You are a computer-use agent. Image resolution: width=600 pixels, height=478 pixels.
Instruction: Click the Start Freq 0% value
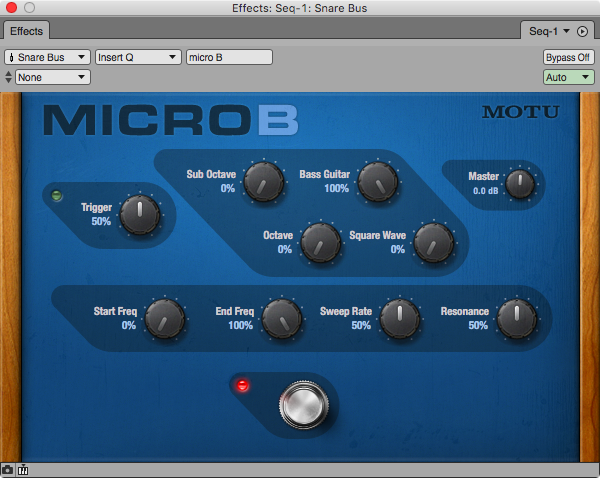coord(129,325)
